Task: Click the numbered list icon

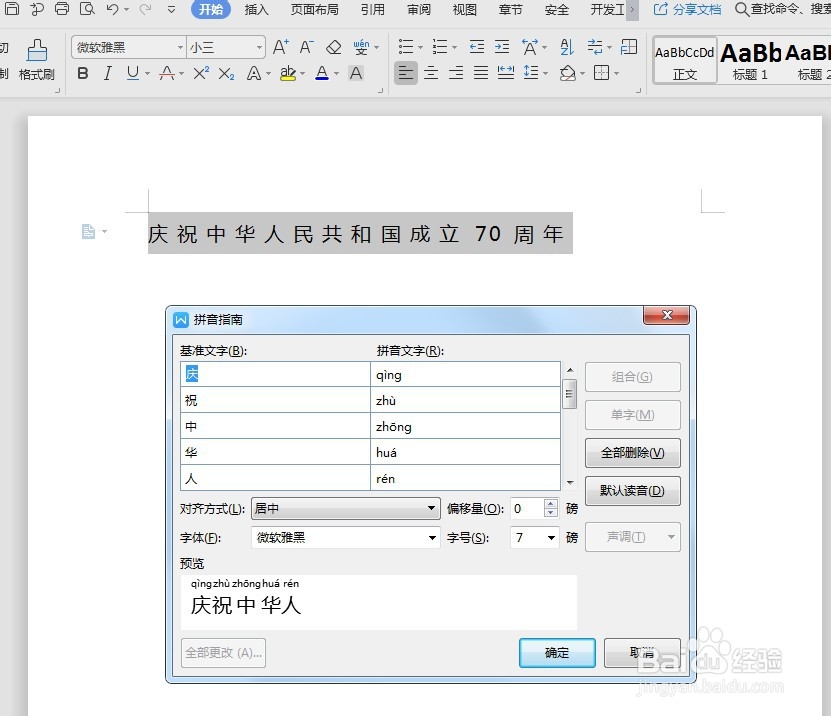Action: tap(440, 46)
